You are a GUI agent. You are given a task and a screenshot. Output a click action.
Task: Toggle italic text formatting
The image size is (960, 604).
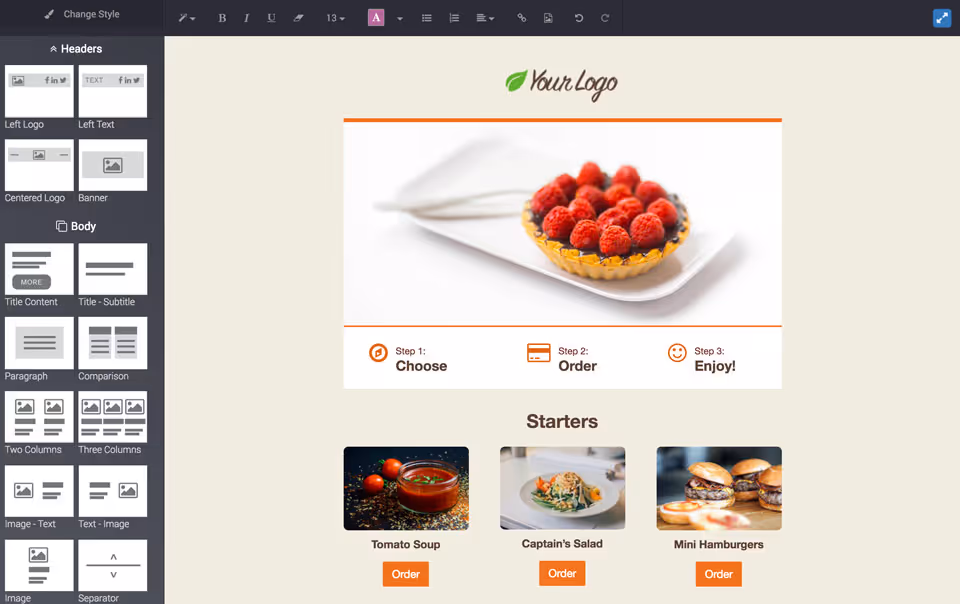pos(246,18)
